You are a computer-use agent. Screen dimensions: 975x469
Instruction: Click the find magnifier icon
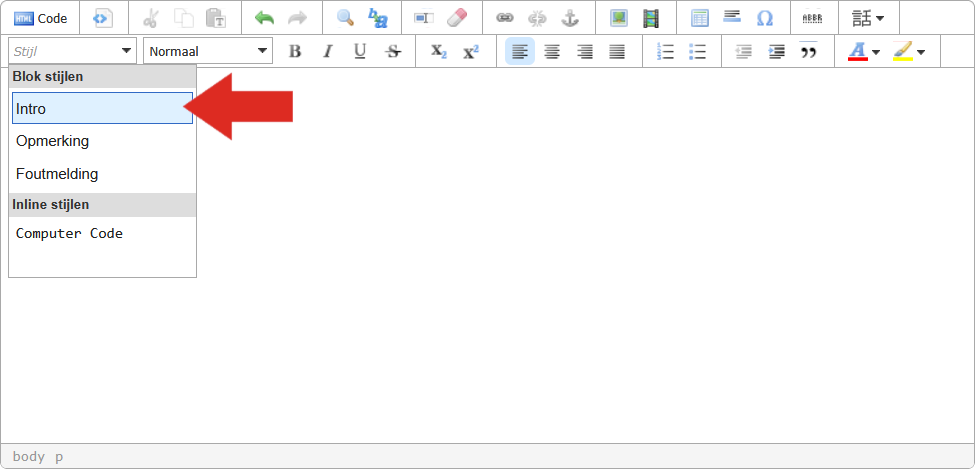tap(345, 18)
